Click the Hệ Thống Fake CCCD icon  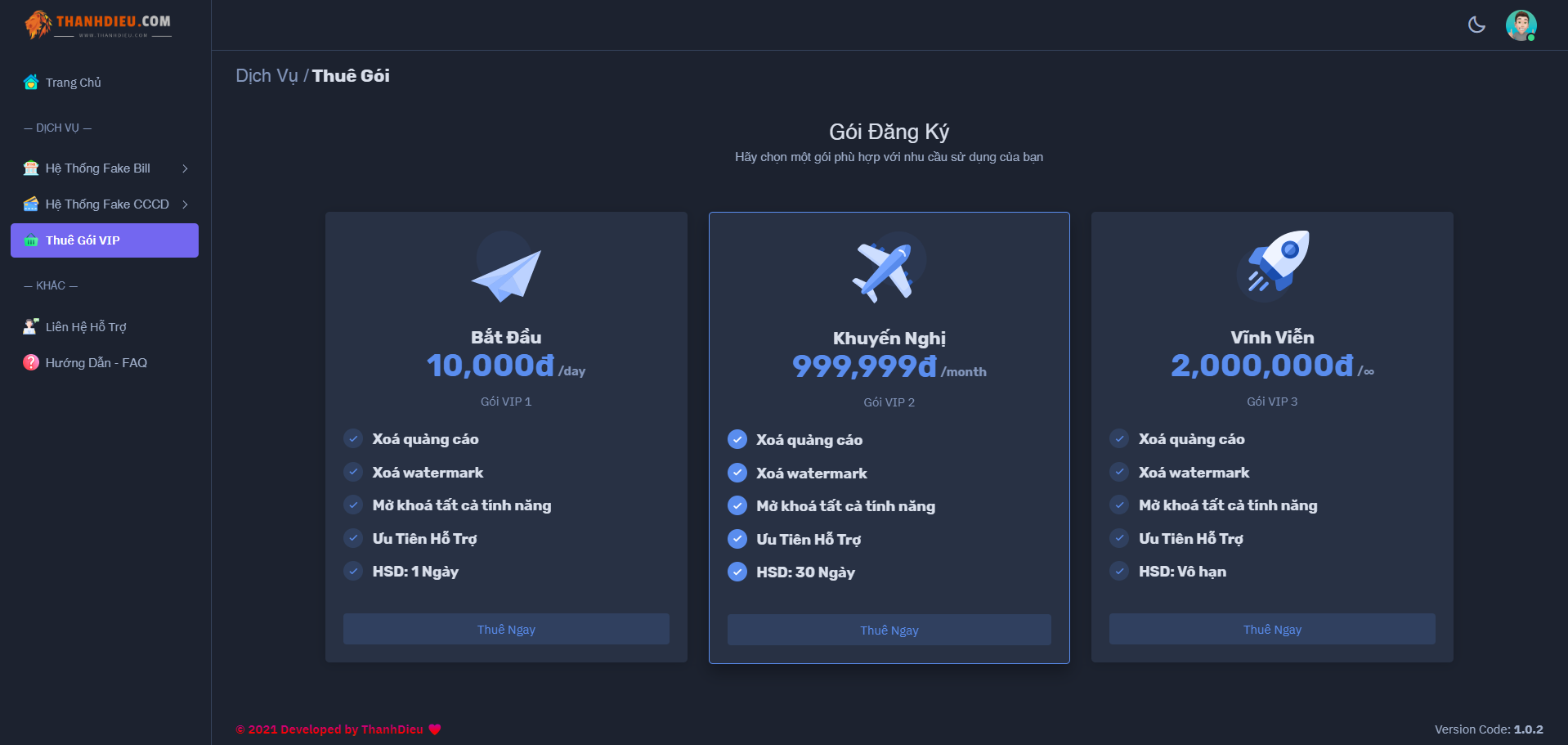pos(30,204)
